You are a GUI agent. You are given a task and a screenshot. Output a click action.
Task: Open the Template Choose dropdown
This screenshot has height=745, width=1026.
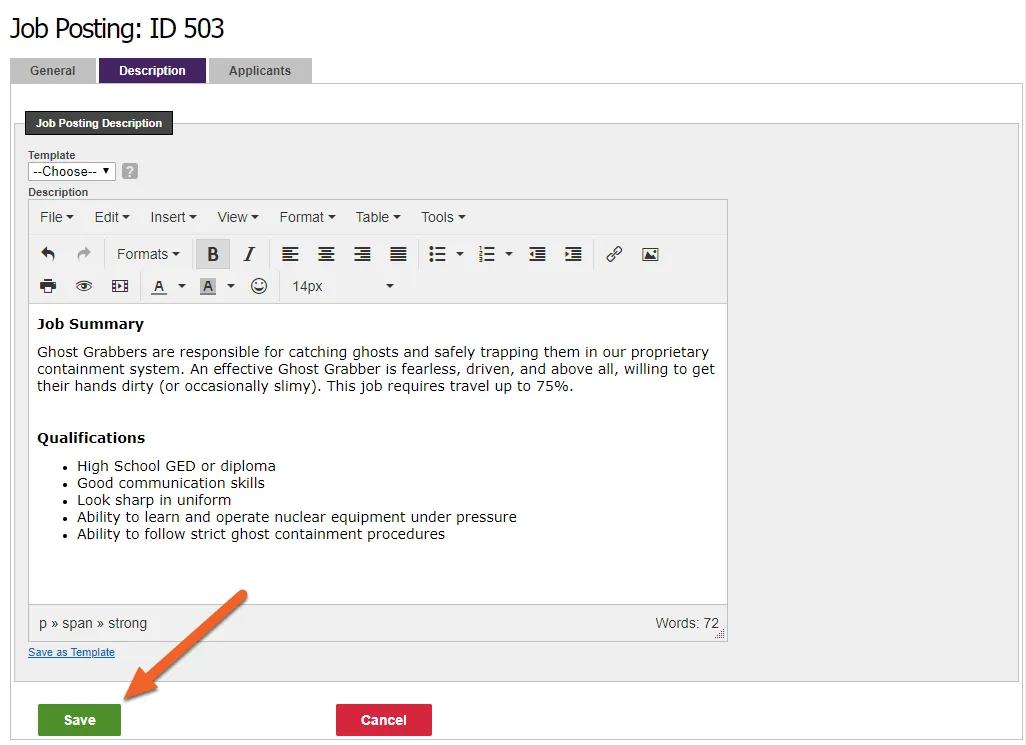[x=72, y=171]
